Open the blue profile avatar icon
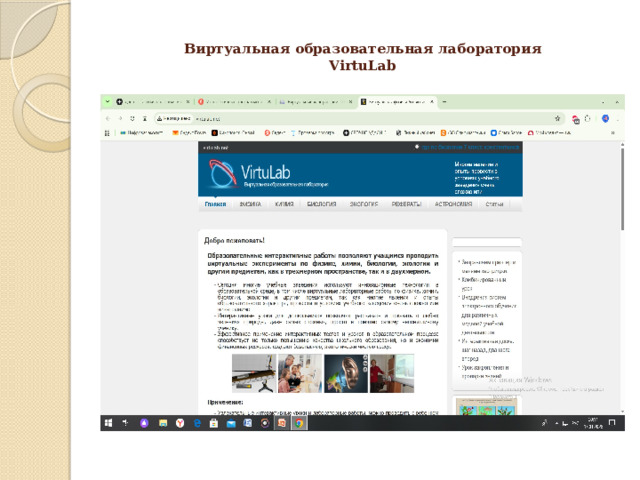Viewport: 640px width, 480px height. (605, 118)
